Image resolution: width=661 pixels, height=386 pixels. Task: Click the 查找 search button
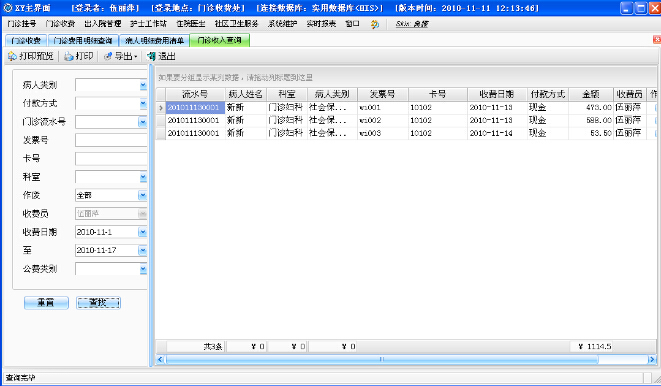pyautogui.click(x=98, y=303)
